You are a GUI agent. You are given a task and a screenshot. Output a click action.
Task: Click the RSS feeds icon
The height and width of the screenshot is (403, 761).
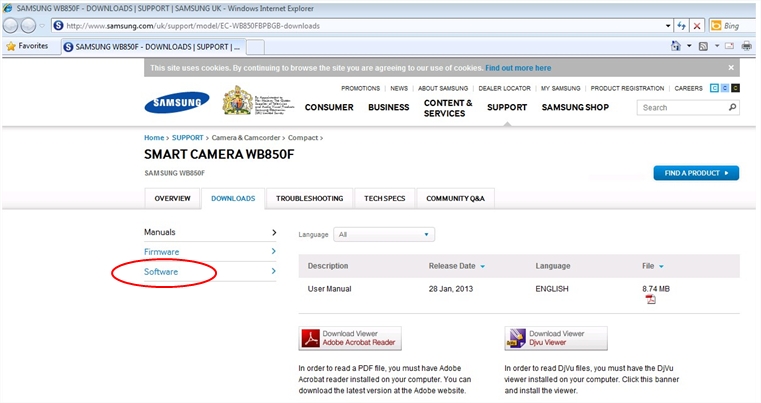(703, 46)
